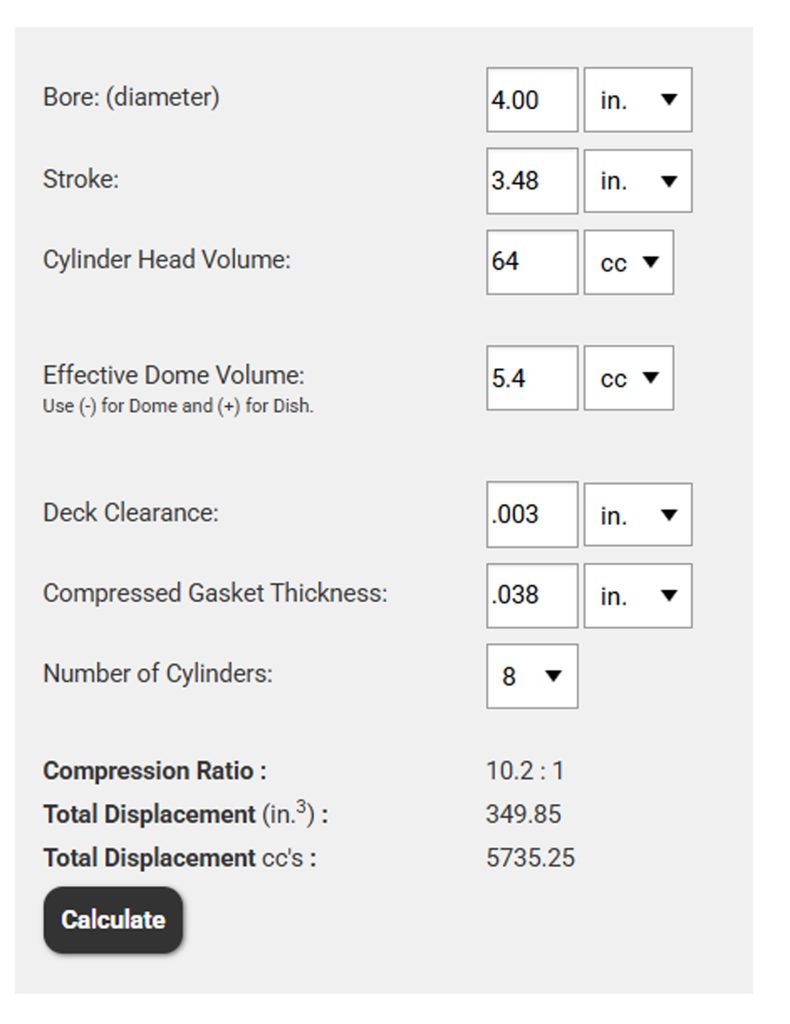Viewport: 790px width, 1024px height.
Task: Open the Number of Cylinders dropdown
Action: (x=531, y=676)
